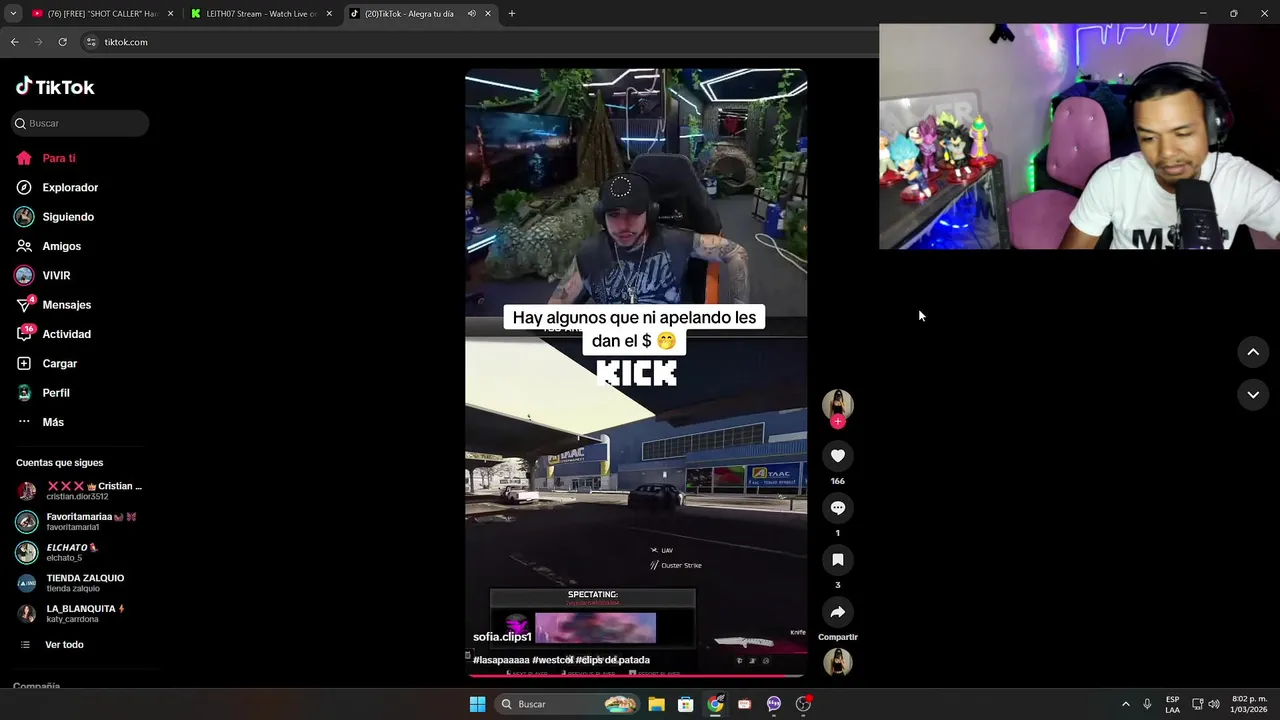Close the LEITH07 Stream tab
The height and width of the screenshot is (720, 1280).
[329, 14]
